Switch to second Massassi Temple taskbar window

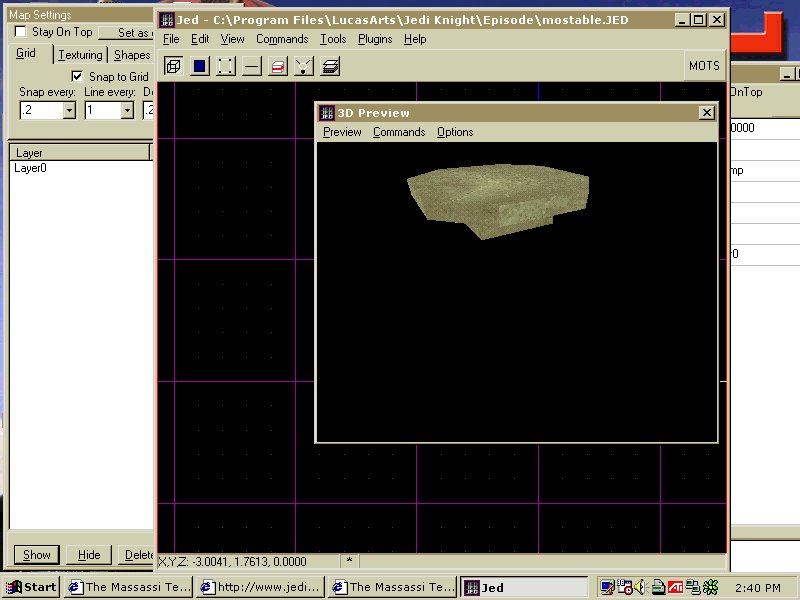393,587
